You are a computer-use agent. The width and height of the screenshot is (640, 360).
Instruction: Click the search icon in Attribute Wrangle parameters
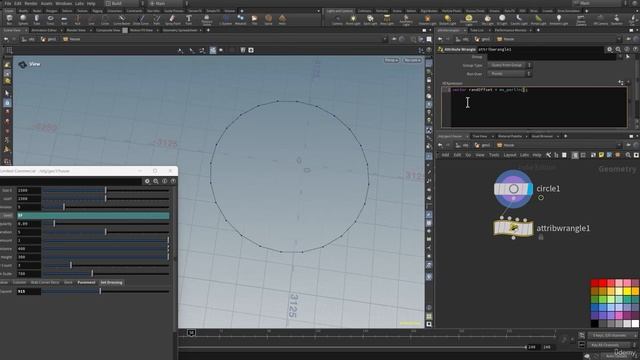point(618,49)
